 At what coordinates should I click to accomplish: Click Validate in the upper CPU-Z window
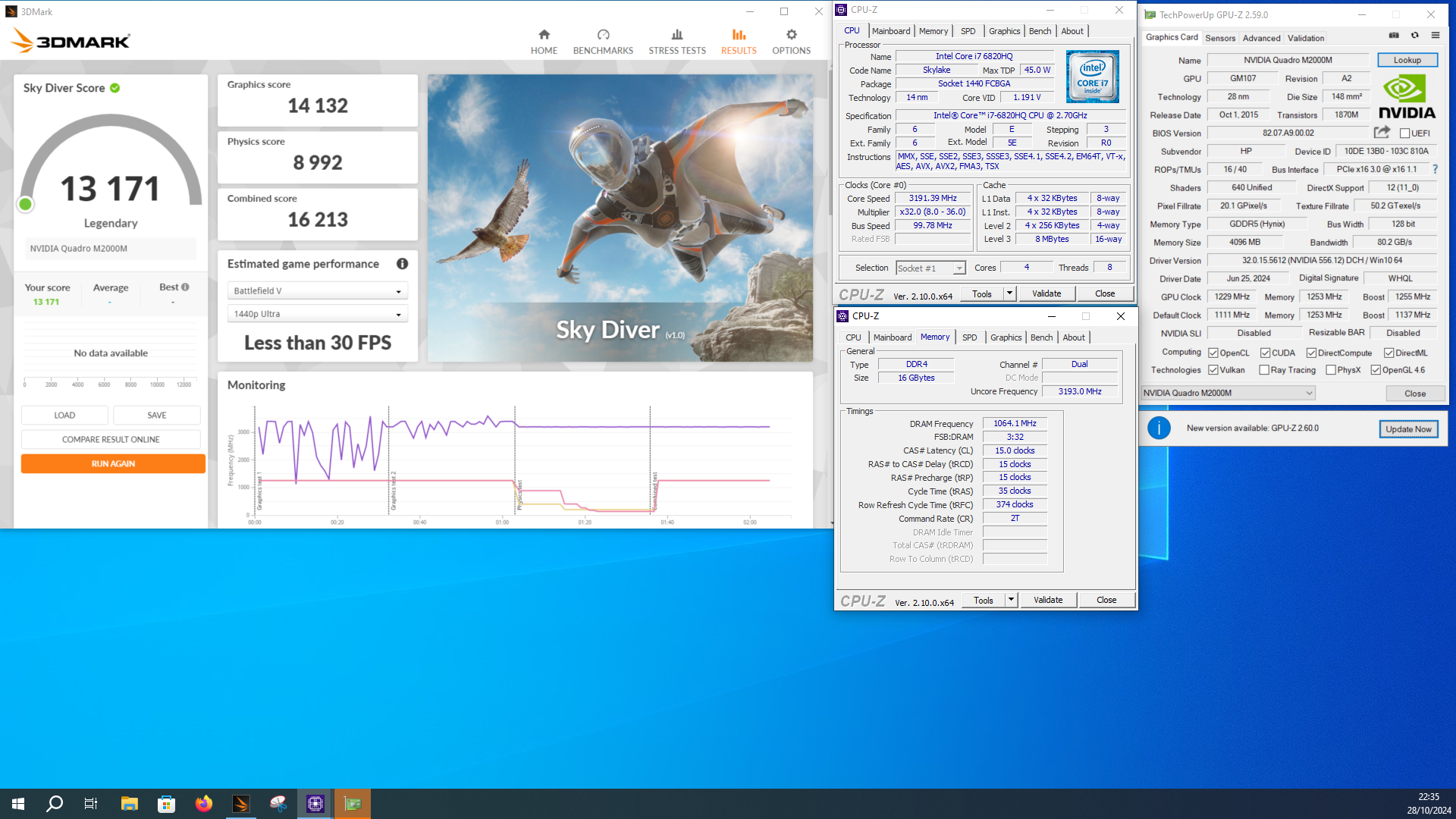[x=1046, y=293]
